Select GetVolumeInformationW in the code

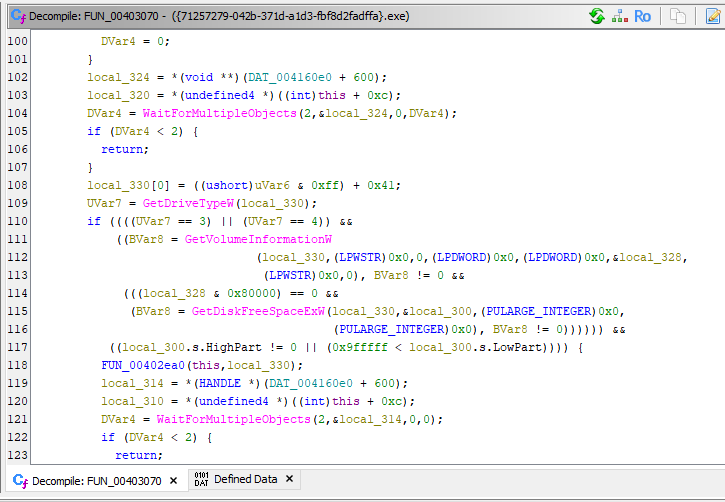click(x=258, y=239)
